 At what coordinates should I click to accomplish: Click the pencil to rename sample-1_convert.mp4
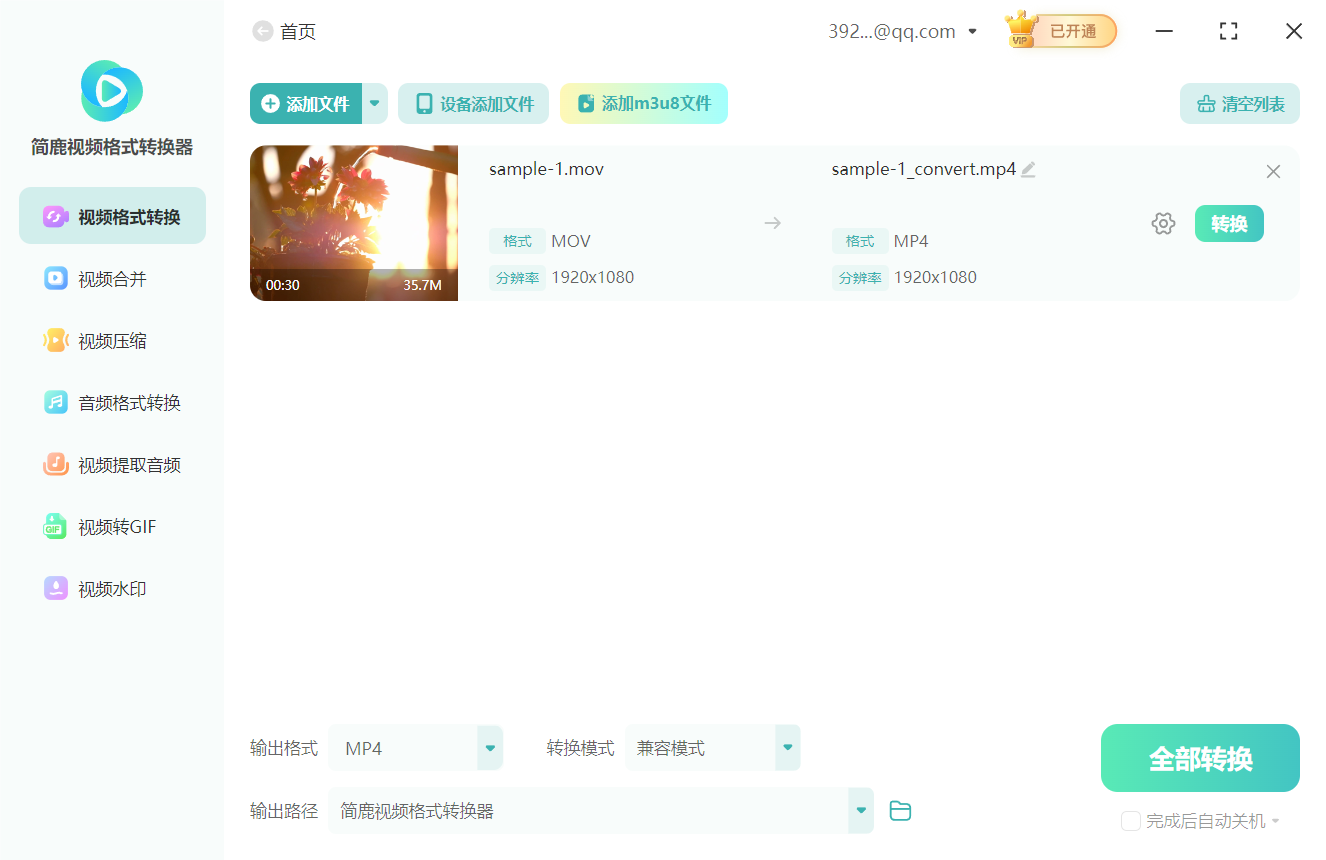pyautogui.click(x=1029, y=169)
